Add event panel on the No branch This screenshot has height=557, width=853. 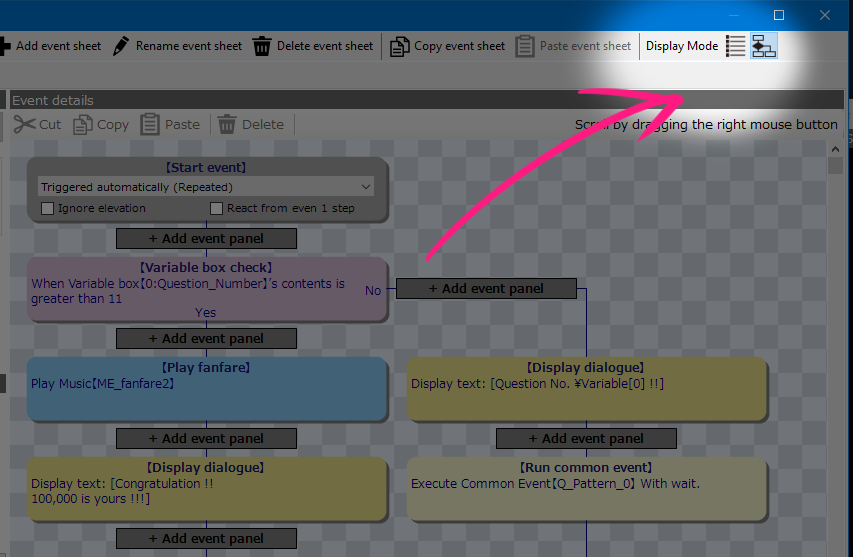pos(486,289)
